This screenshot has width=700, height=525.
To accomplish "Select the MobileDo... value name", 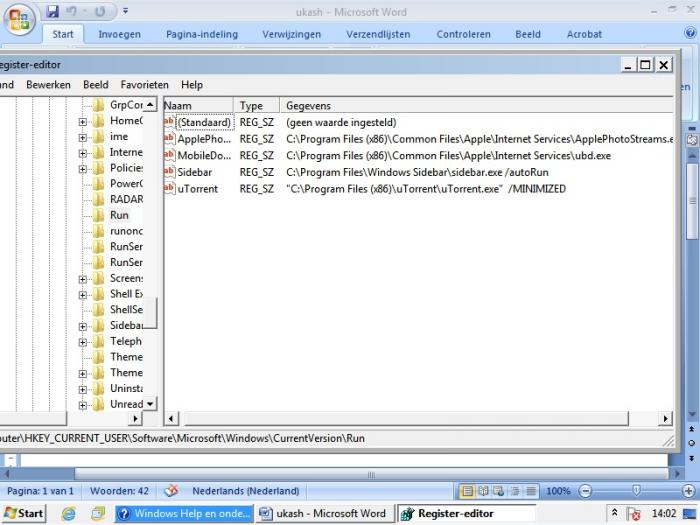I will click(x=204, y=156).
